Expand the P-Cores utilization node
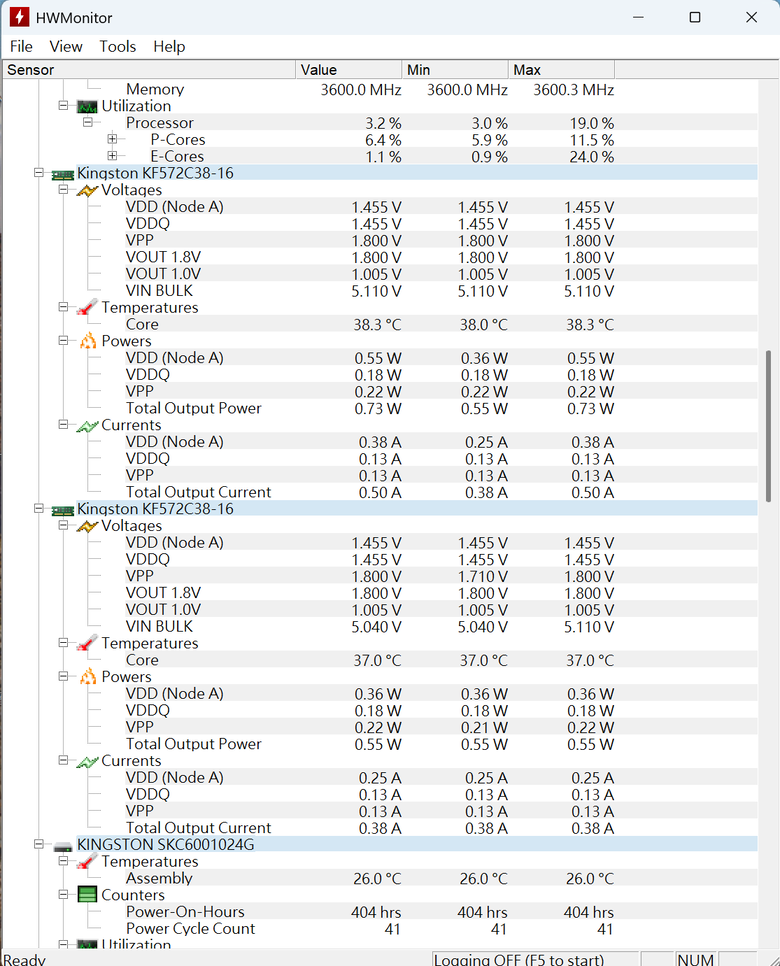This screenshot has height=966, width=780. [x=112, y=139]
